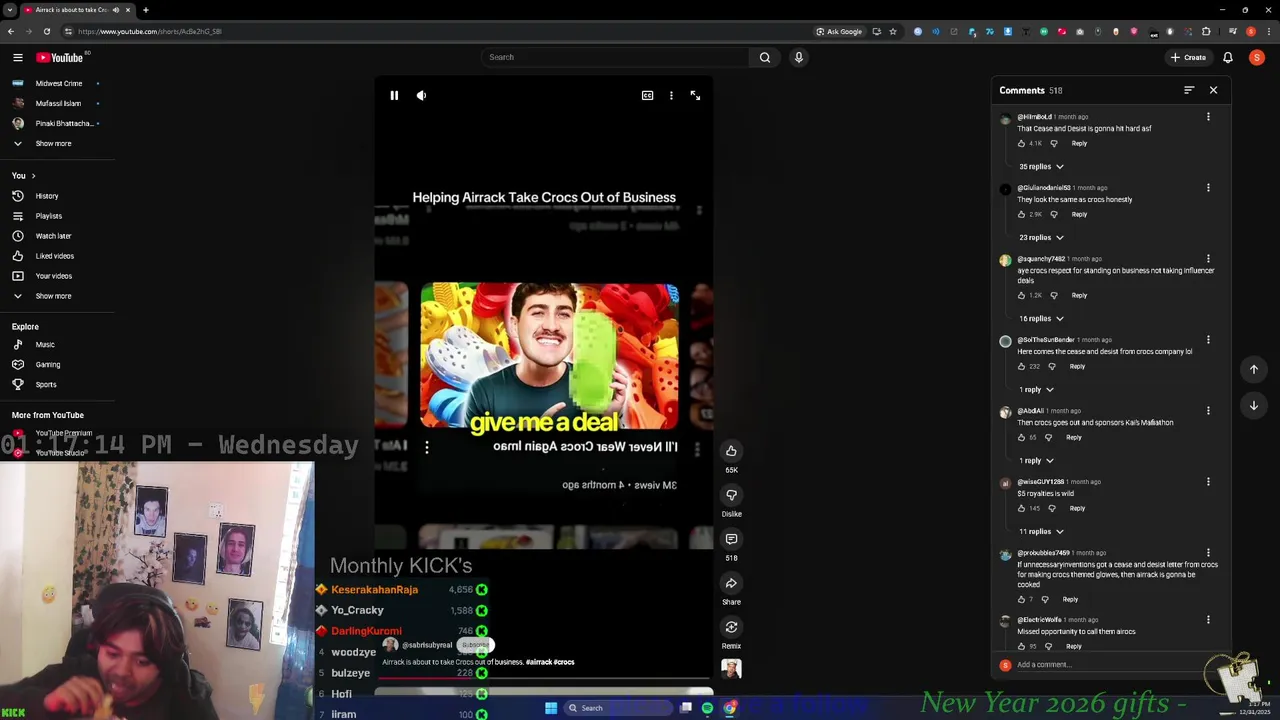Open the comments sort options
Screen dimensions: 1280x720
[x=1189, y=90]
